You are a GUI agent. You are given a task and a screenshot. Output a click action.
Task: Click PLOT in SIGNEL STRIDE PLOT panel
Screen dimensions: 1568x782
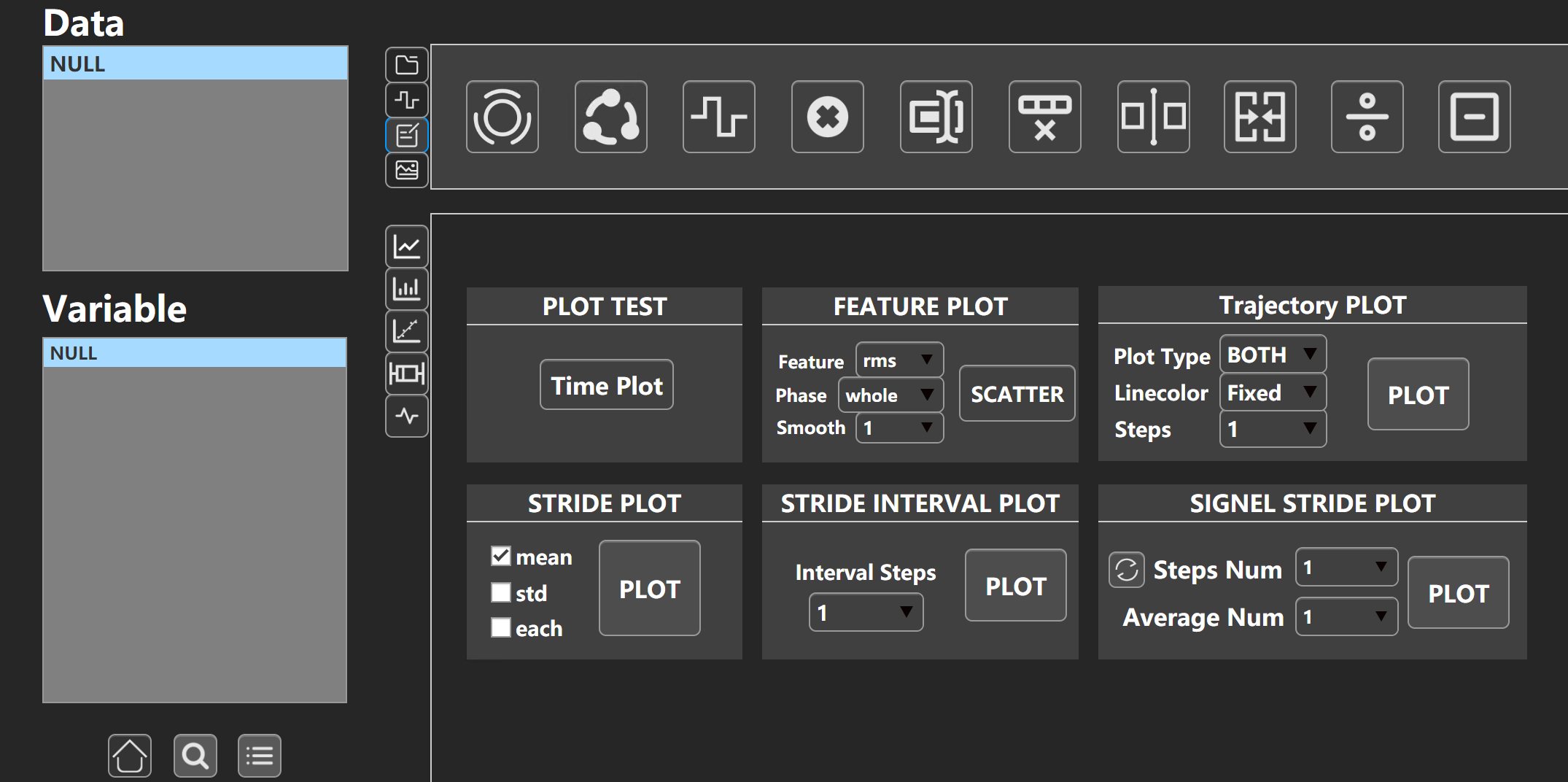(1459, 592)
